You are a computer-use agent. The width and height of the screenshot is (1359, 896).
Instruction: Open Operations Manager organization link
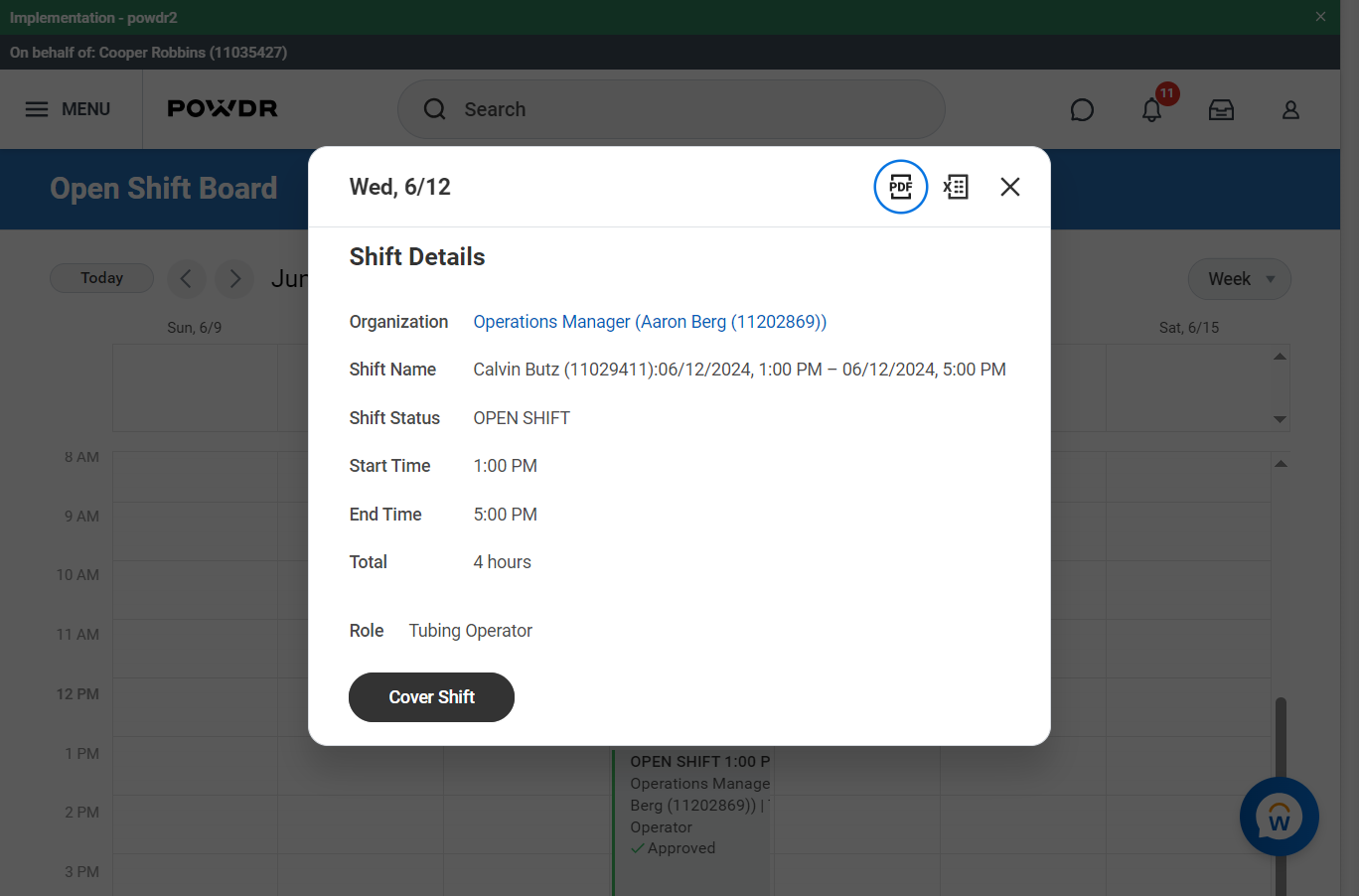pos(650,322)
